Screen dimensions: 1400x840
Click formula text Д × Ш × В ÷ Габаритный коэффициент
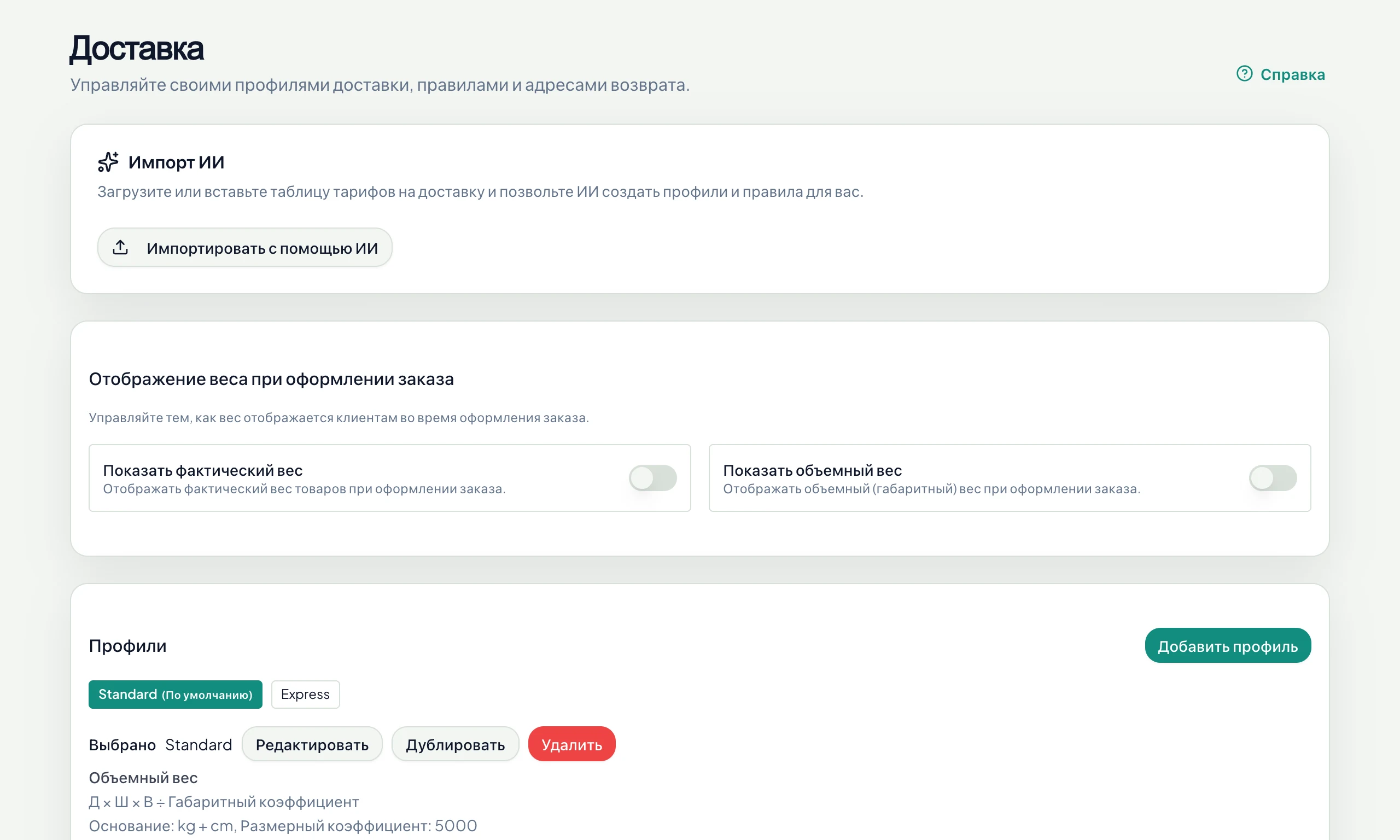pyautogui.click(x=224, y=802)
